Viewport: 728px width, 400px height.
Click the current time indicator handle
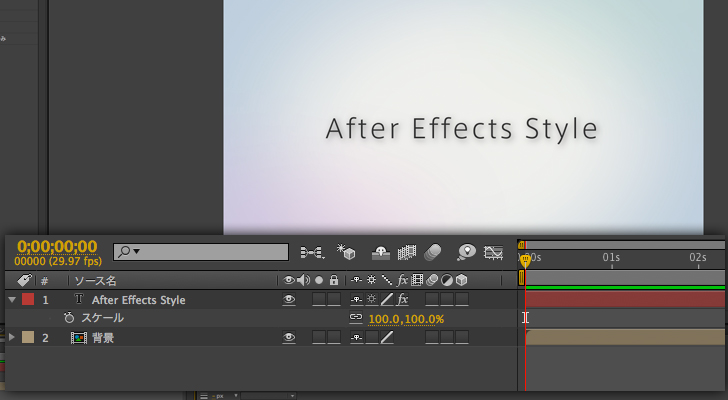(x=525, y=261)
